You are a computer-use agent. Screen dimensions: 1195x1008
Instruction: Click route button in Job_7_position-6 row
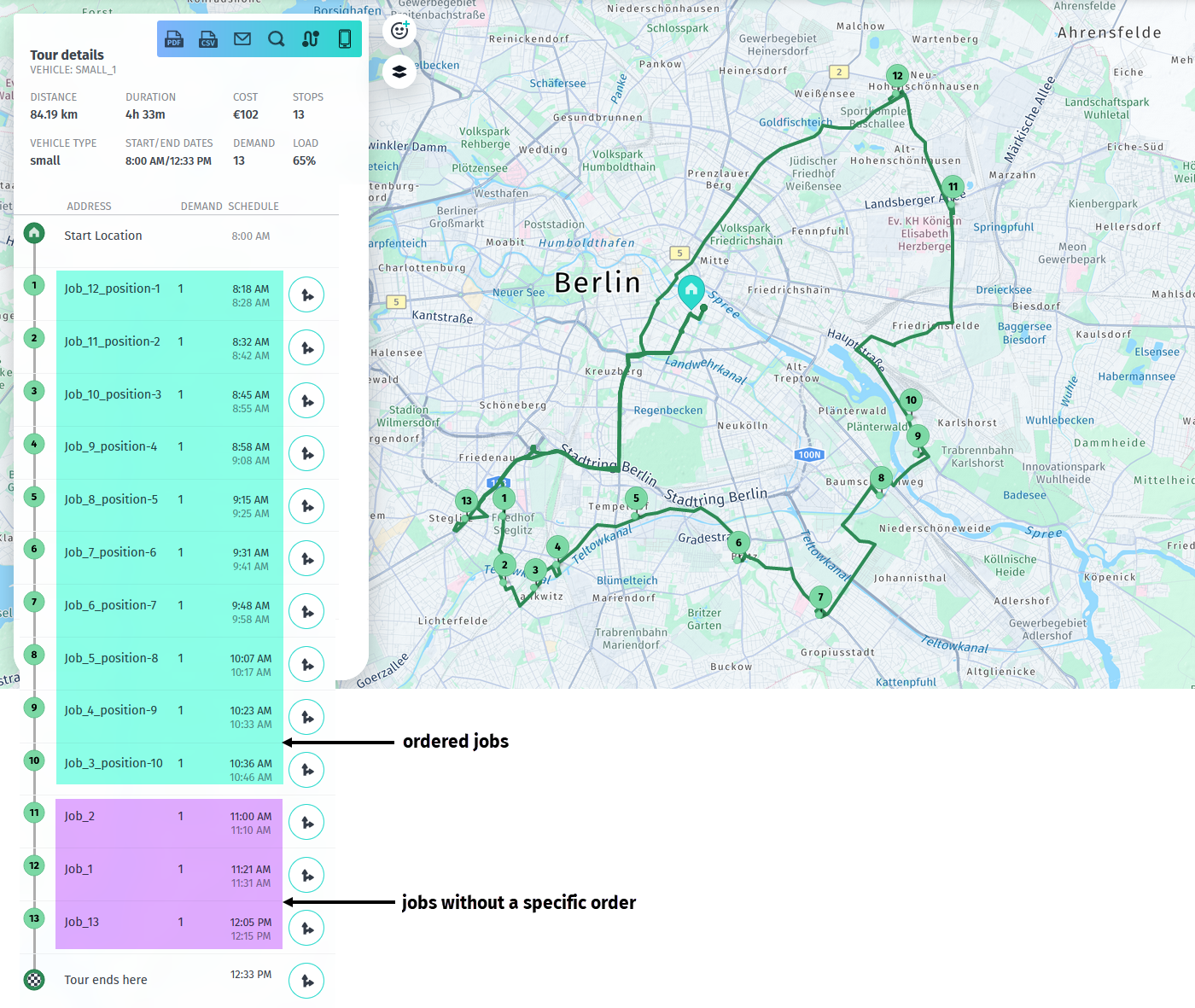pyautogui.click(x=306, y=559)
